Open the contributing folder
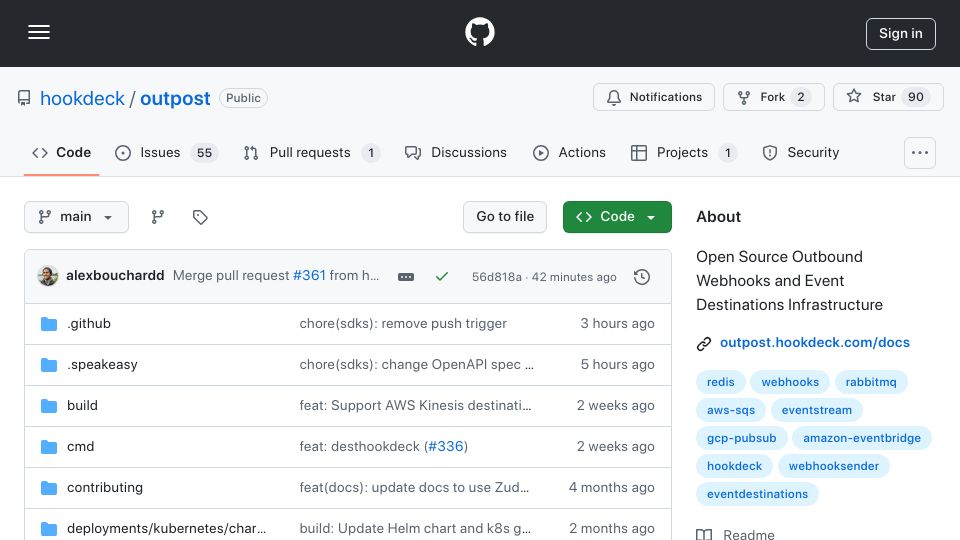Screen dimensions: 960x540 click(x=105, y=487)
